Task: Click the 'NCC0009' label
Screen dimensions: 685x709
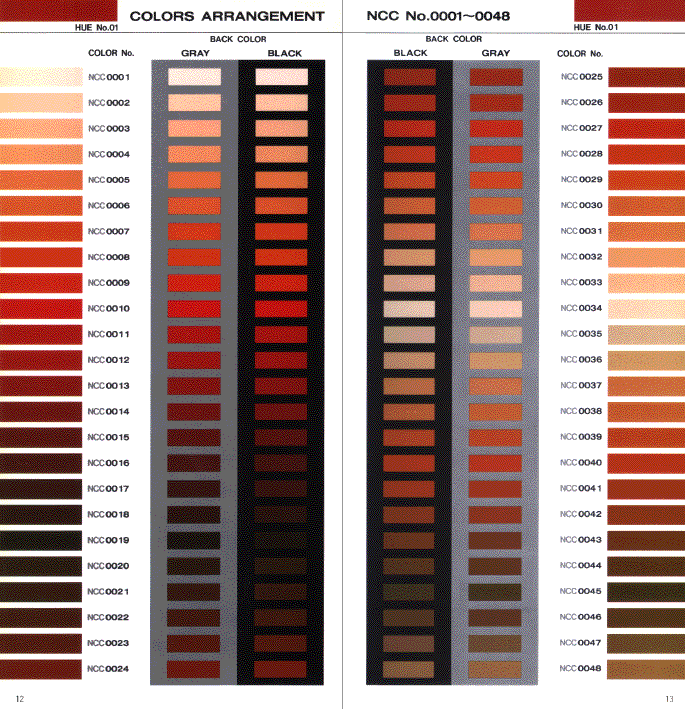Action: (x=109, y=283)
